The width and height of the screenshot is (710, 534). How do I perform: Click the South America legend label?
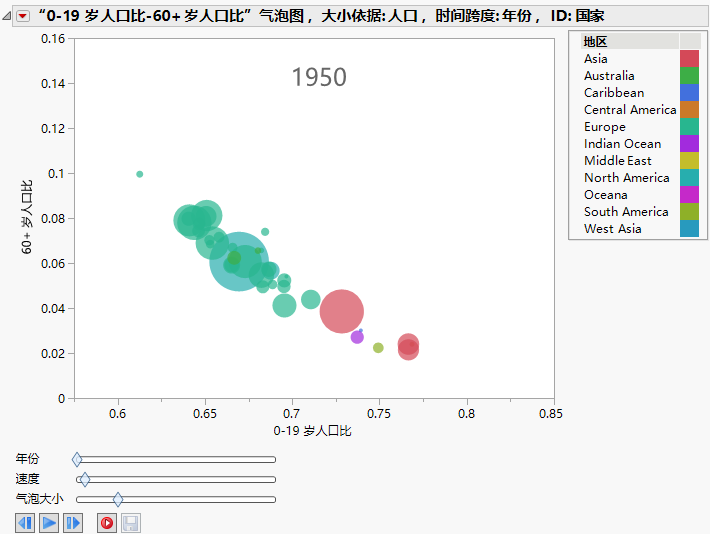pyautogui.click(x=626, y=212)
